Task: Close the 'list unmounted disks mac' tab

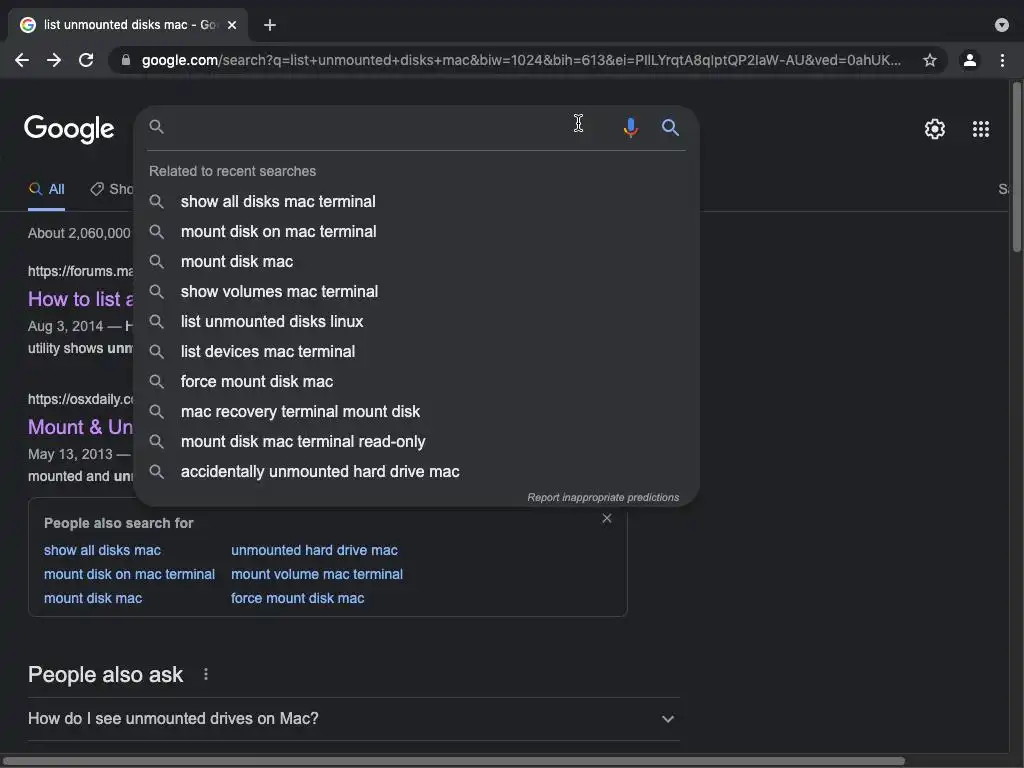Action: (x=232, y=25)
